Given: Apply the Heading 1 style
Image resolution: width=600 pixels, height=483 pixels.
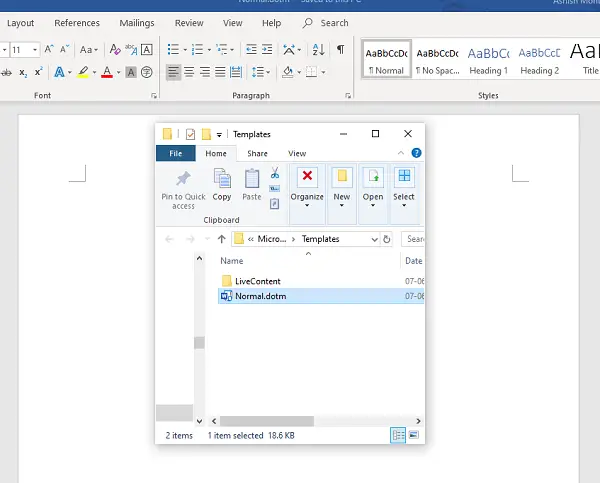Looking at the screenshot, I should (489, 59).
